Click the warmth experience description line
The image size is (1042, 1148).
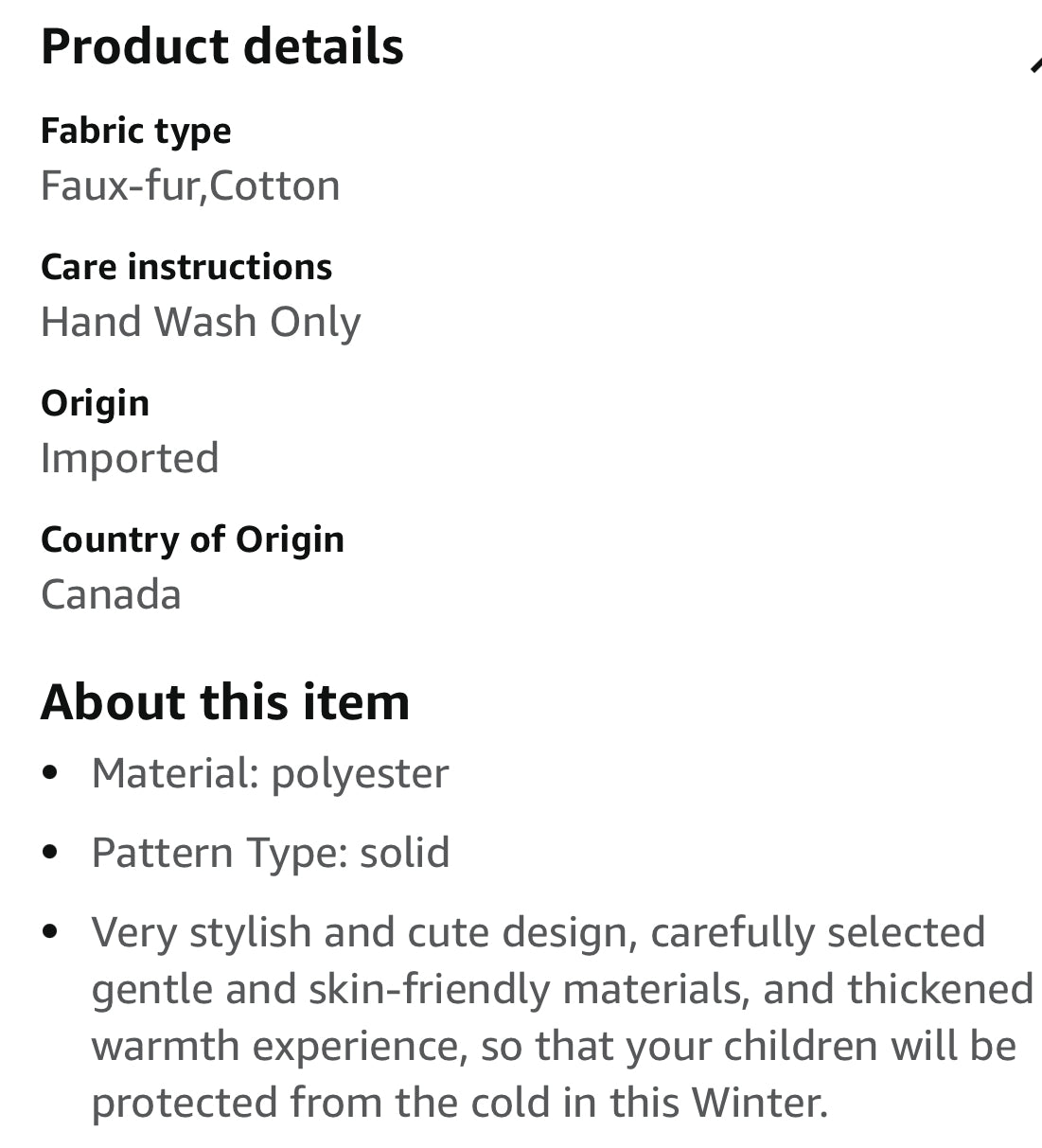click(554, 1046)
